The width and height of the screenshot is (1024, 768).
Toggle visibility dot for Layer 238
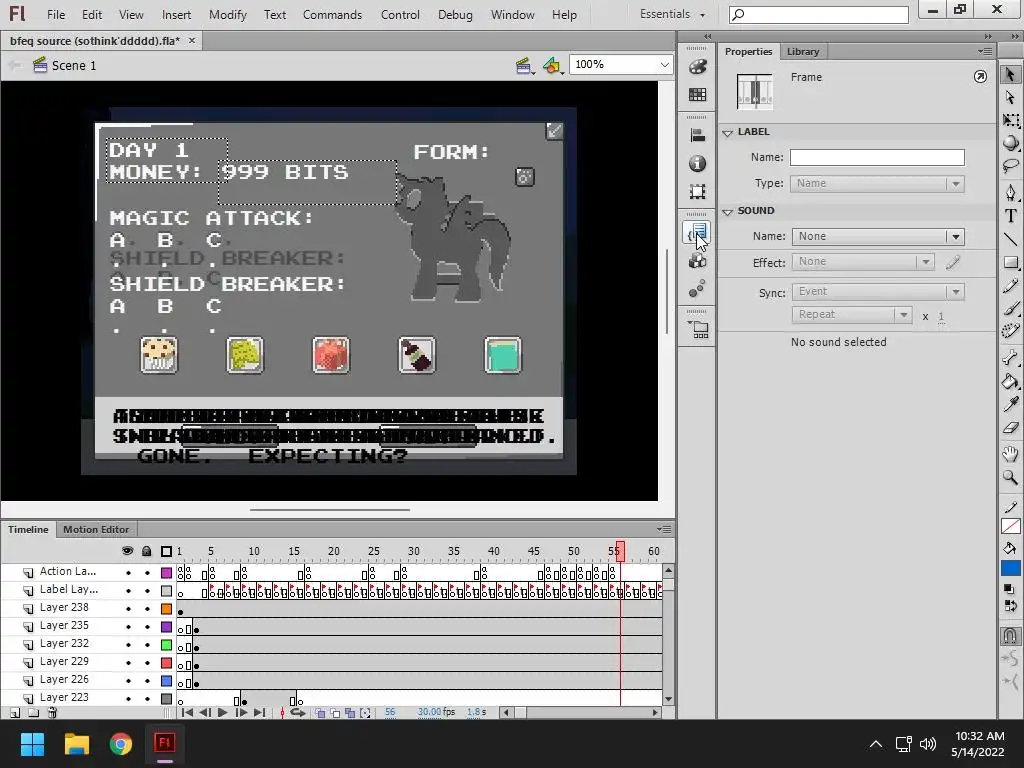(128, 609)
